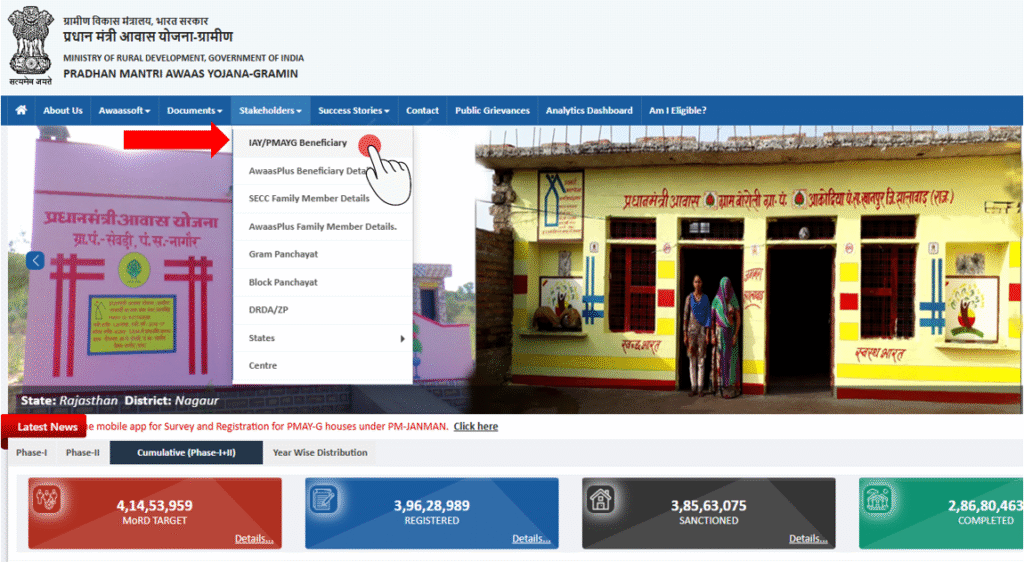This screenshot has width=1024, height=562.
Task: Open the Documents dropdown menu
Action: click(194, 110)
